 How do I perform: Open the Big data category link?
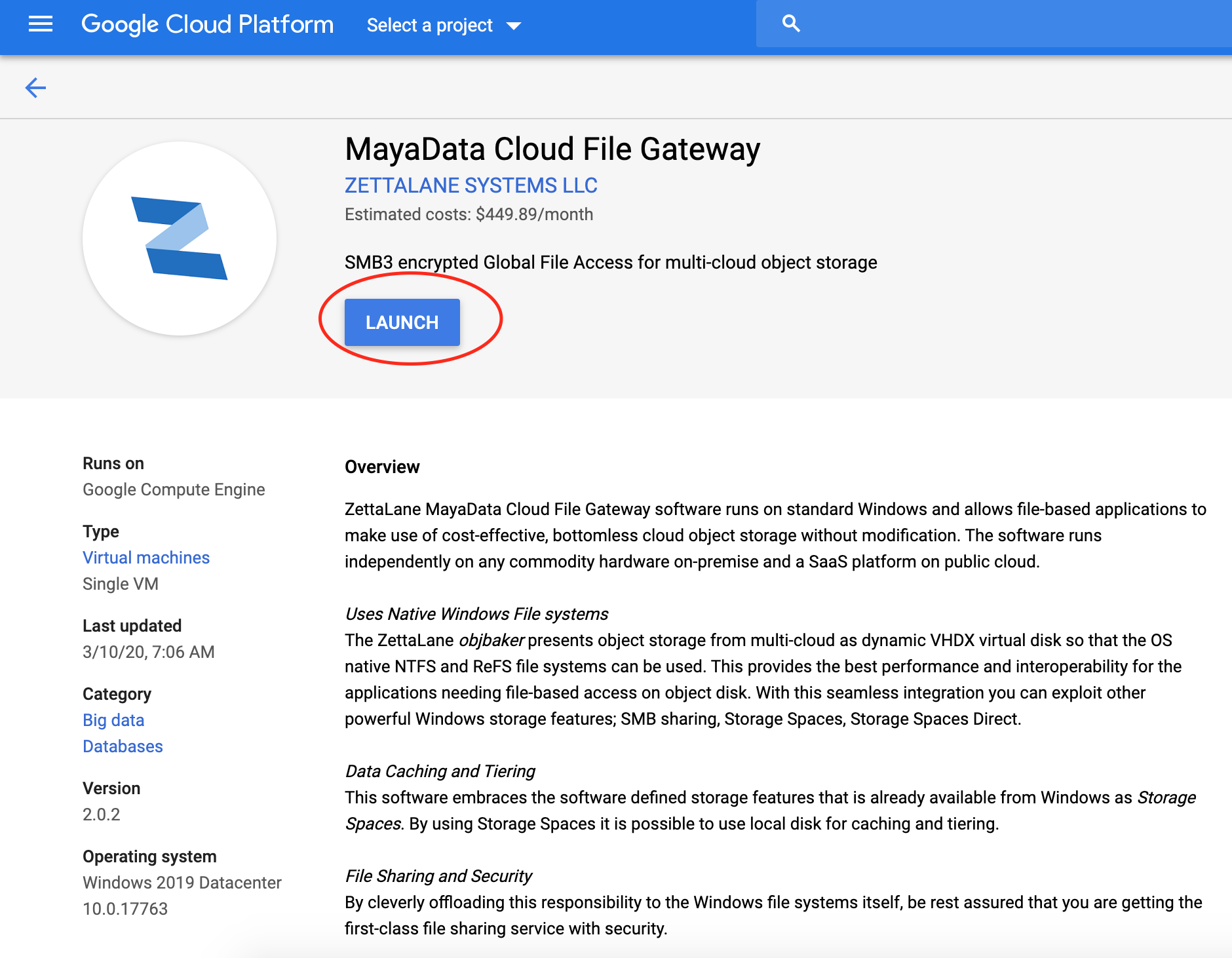[113, 720]
